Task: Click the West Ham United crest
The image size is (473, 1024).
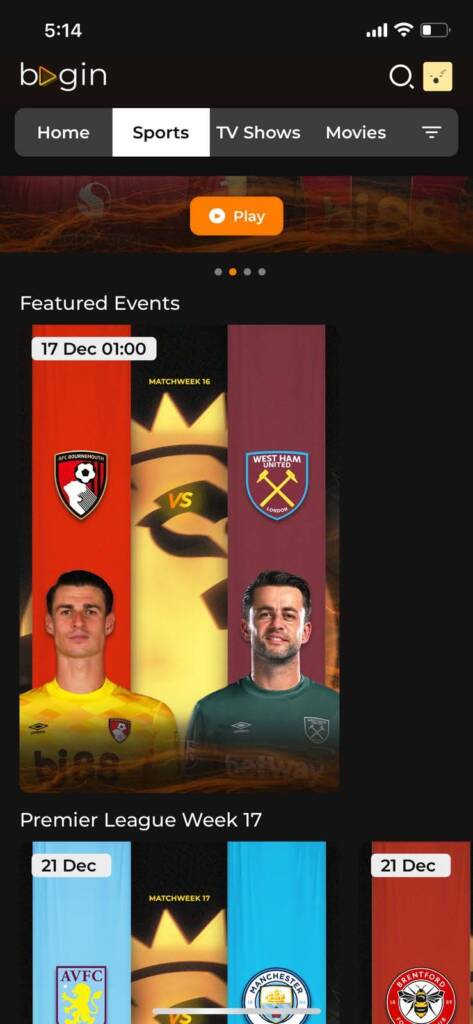Action: pyautogui.click(x=277, y=485)
